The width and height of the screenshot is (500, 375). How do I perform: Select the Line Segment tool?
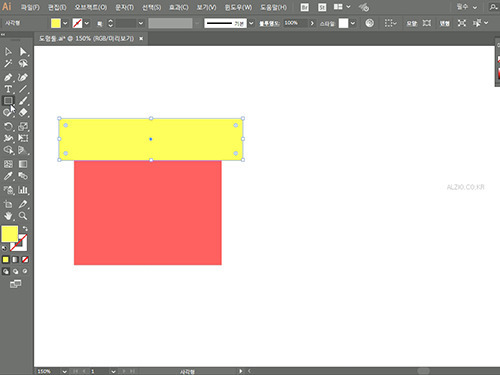point(23,89)
